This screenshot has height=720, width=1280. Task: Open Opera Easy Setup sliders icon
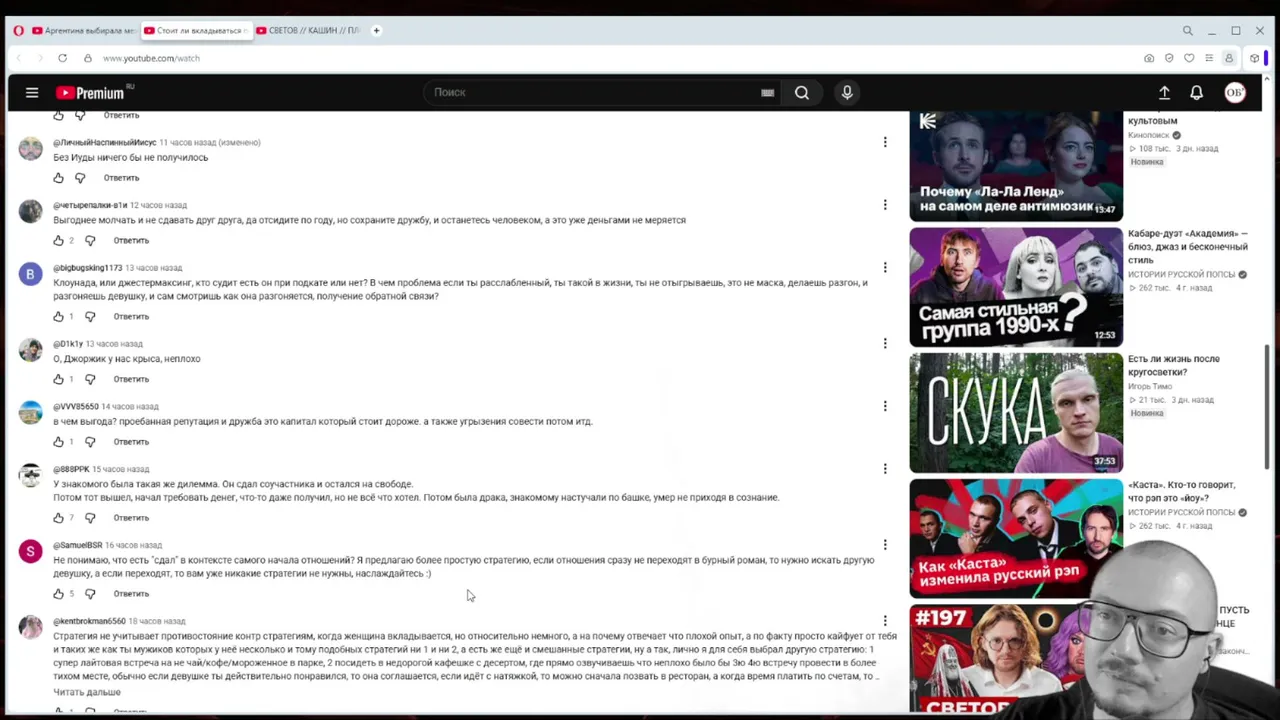pos(1209,58)
